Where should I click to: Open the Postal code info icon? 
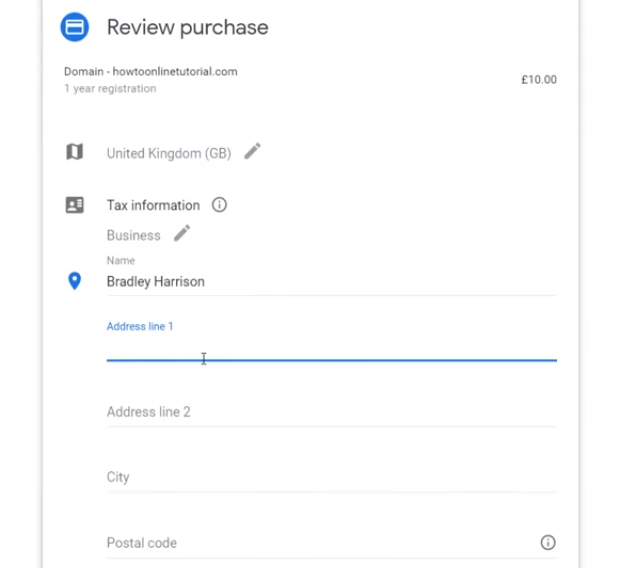pos(548,542)
